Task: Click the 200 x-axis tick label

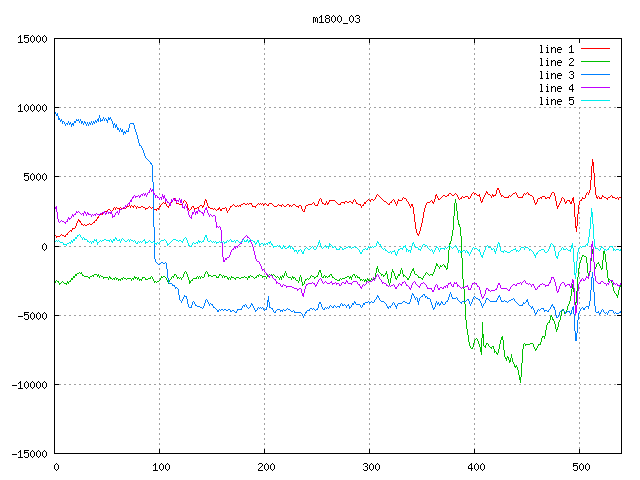Action: tap(265, 467)
